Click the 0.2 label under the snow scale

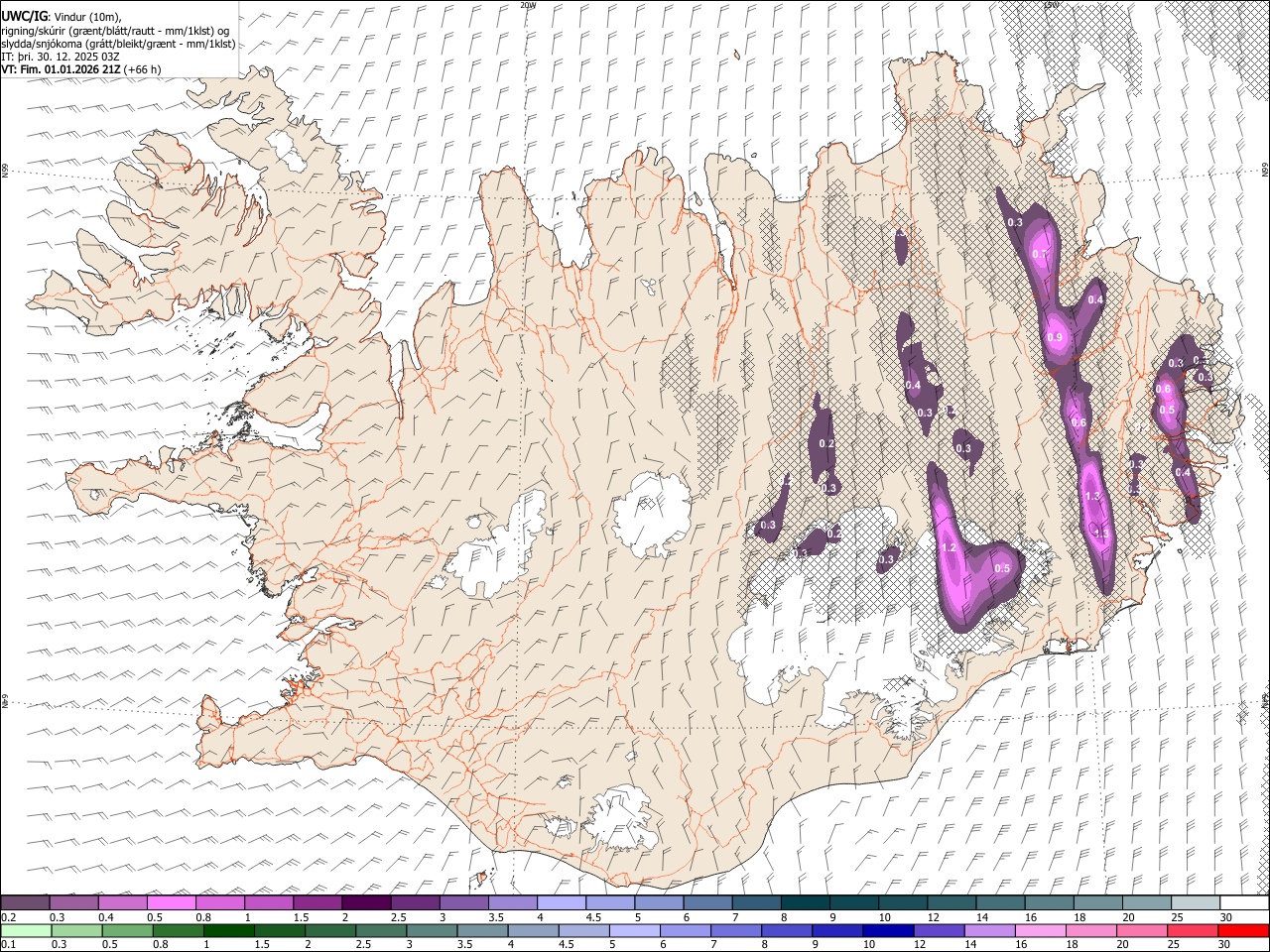tap(6, 917)
